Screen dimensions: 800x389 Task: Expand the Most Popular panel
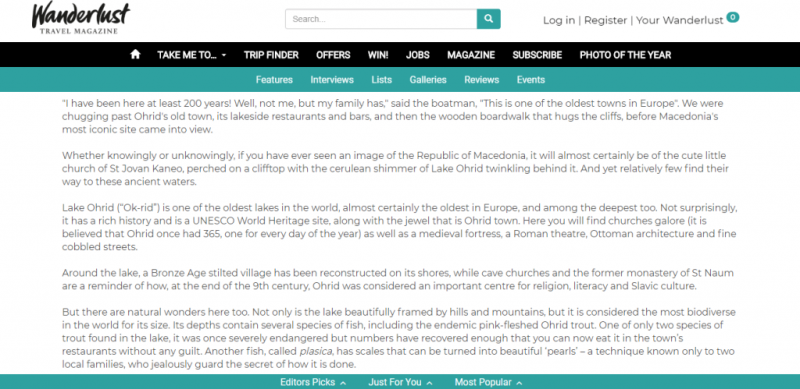coord(488,382)
